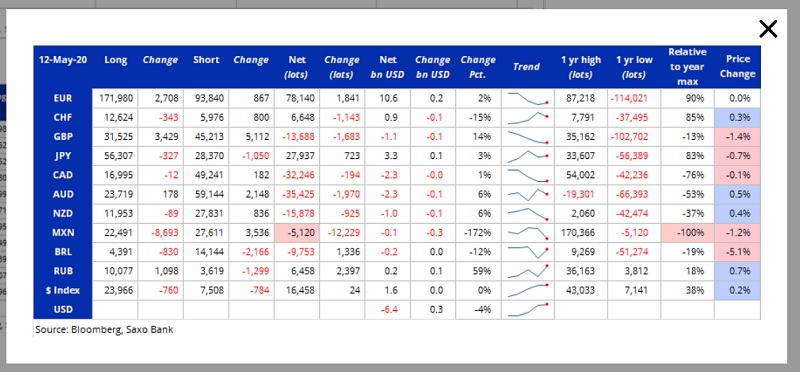Click the CAD row label
Viewport: 800px width, 372px height.
63,175
